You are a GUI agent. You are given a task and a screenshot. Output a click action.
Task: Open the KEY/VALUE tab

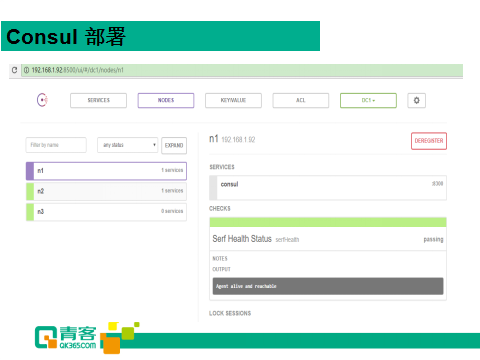coord(233,100)
